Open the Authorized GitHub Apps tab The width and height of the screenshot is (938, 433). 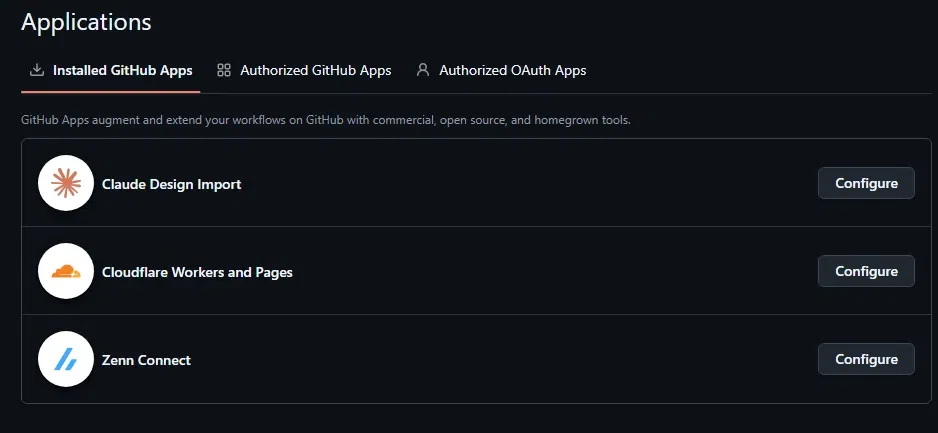click(x=304, y=71)
